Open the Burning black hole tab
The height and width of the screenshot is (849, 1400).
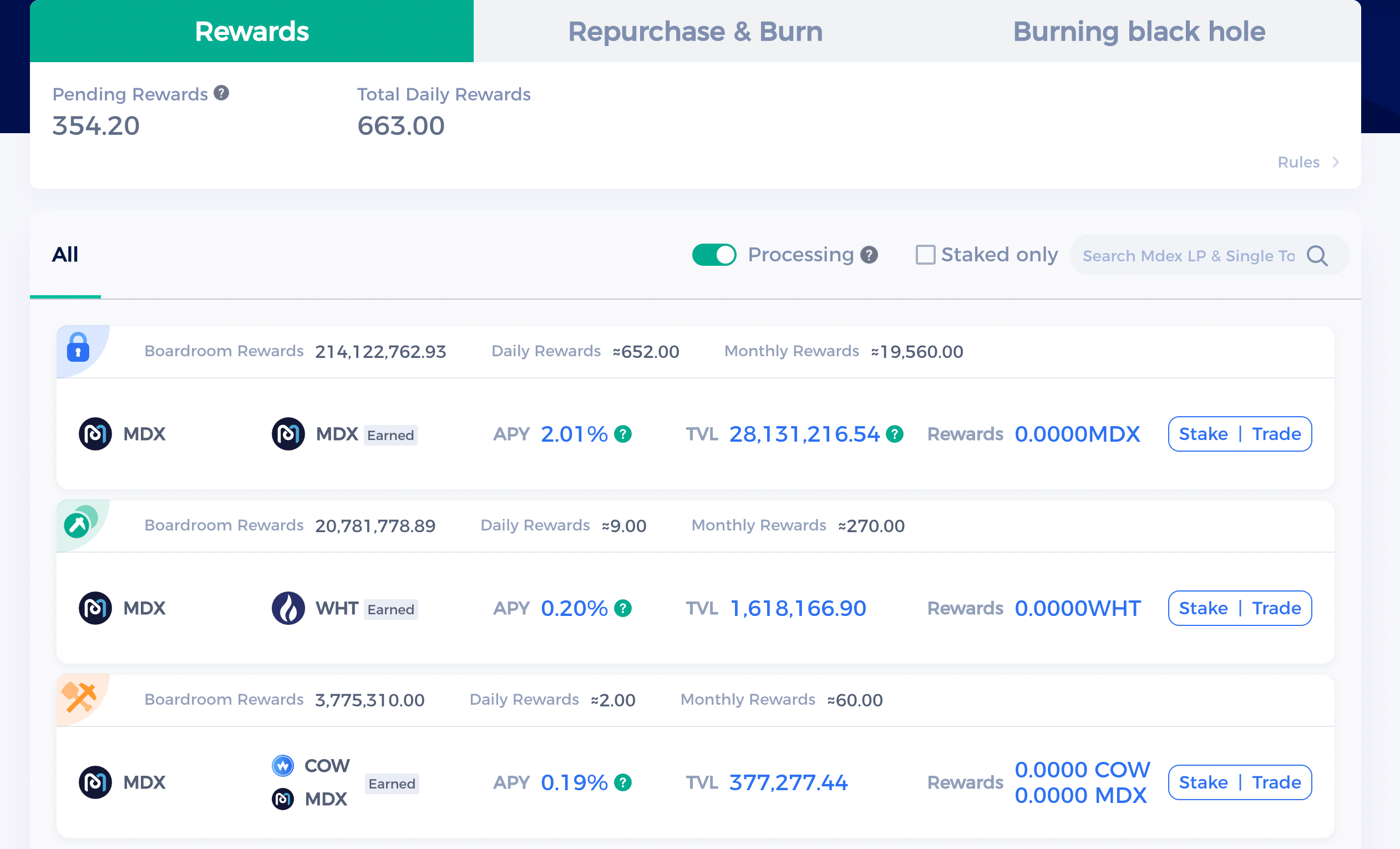tap(1139, 31)
